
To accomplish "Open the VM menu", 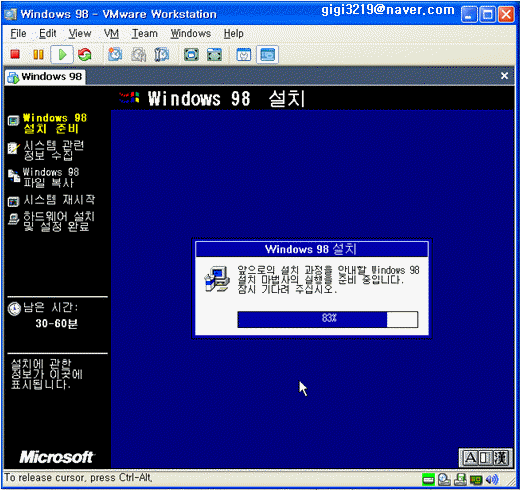I will click(111, 33).
